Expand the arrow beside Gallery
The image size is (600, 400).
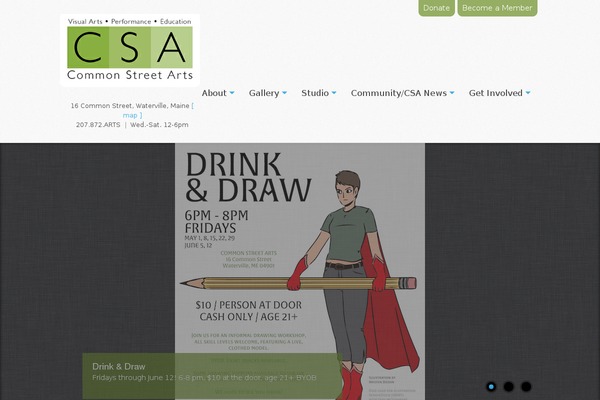click(284, 93)
